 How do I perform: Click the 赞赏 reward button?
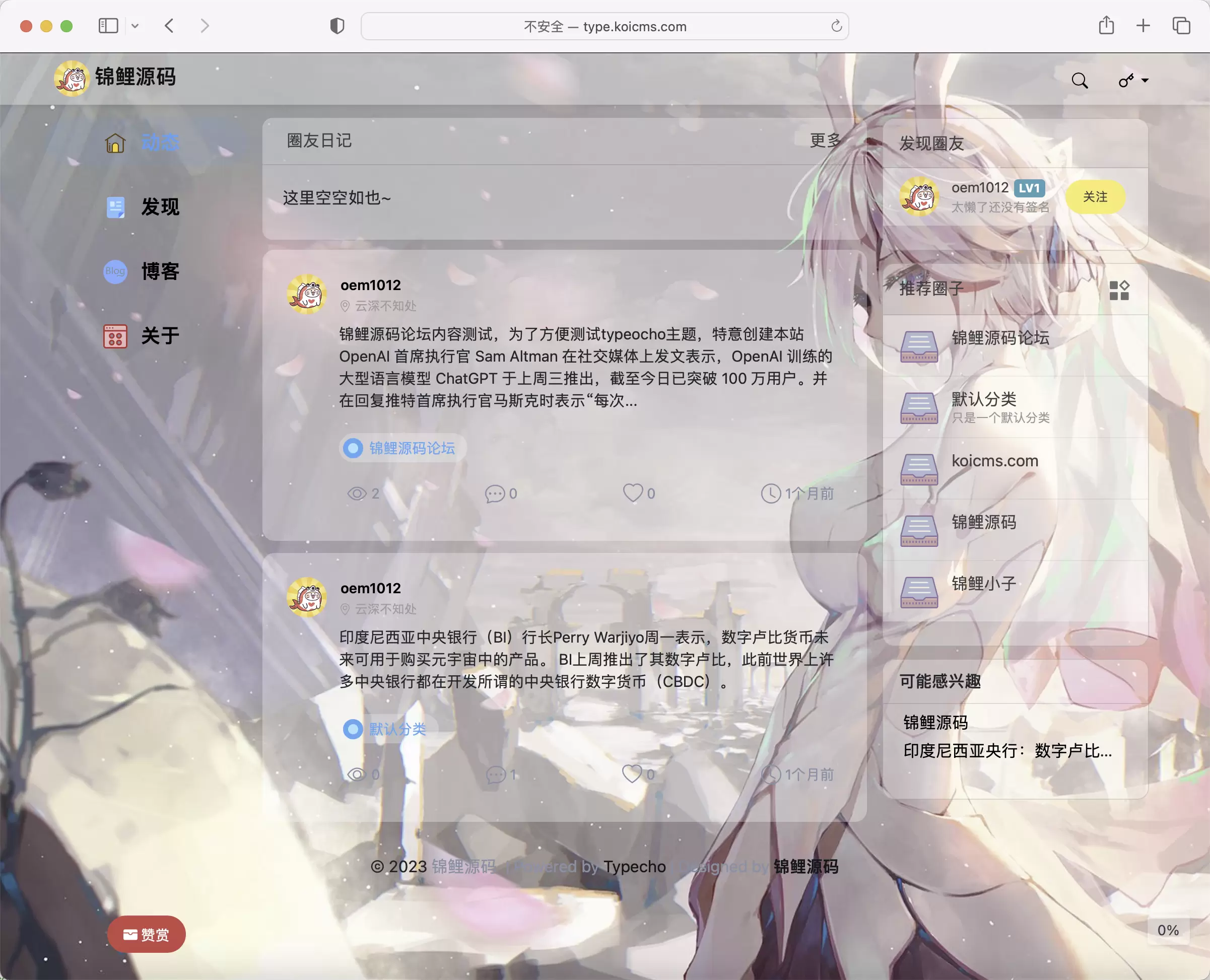[146, 935]
